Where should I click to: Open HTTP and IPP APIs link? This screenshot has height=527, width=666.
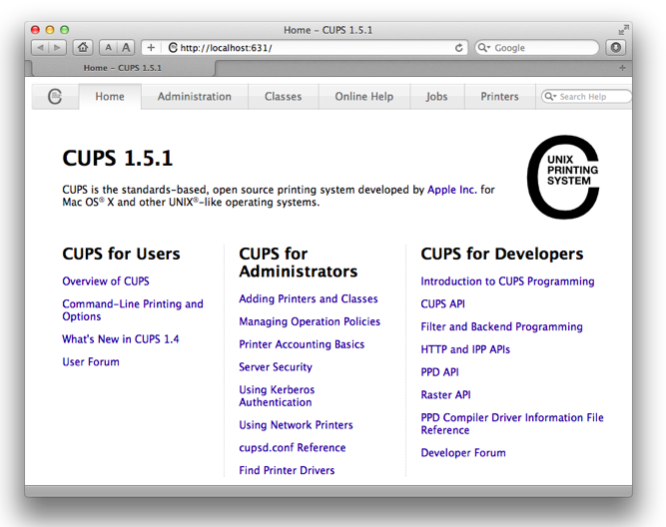click(465, 349)
